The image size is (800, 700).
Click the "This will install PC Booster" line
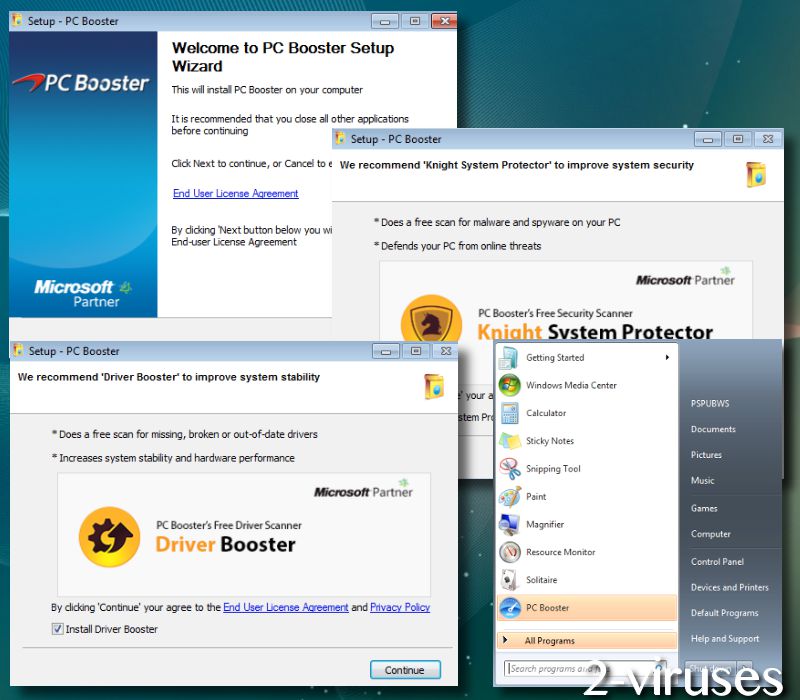point(267,90)
